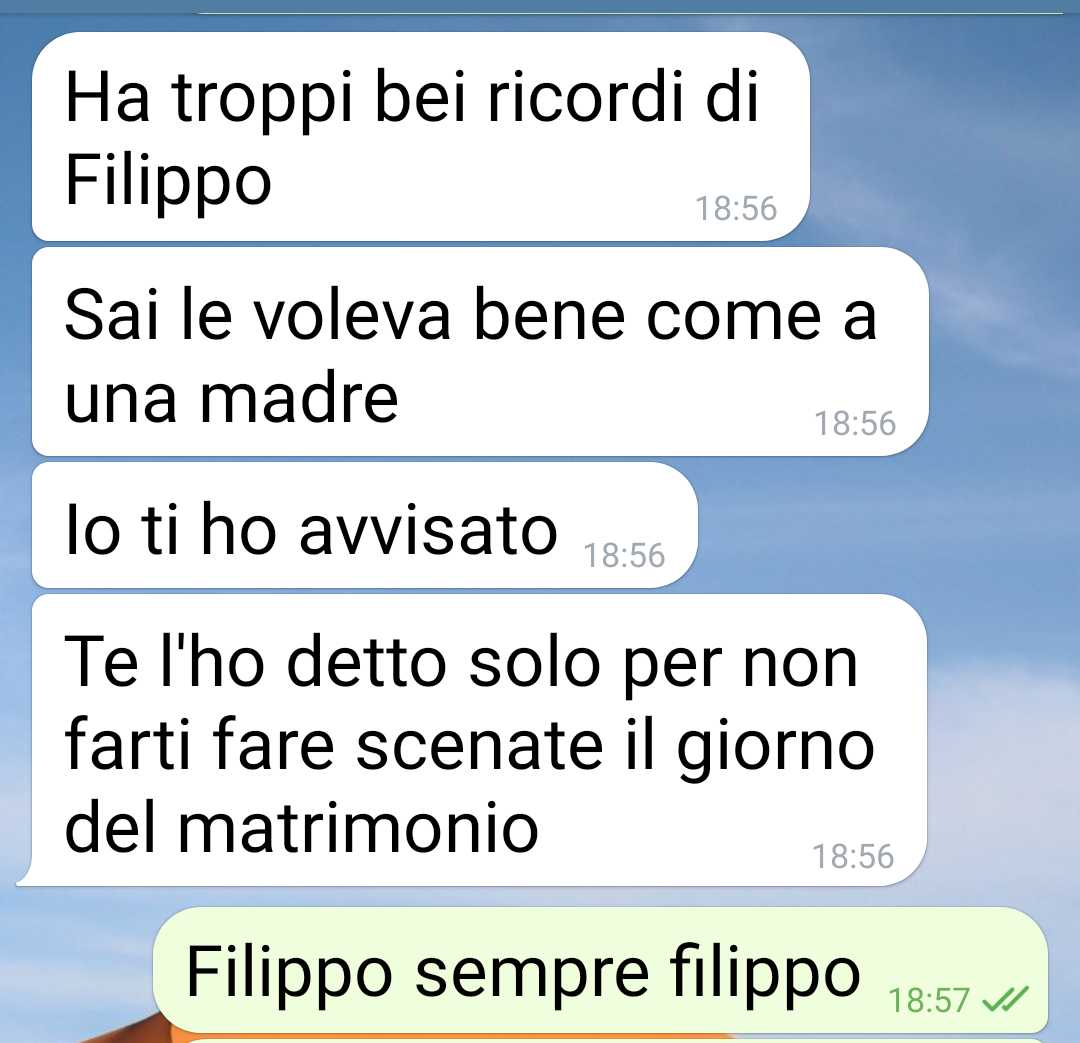The width and height of the screenshot is (1080, 1043).
Task: Tap the tail of the last received bubble
Action: pyautogui.click(x=25, y=876)
